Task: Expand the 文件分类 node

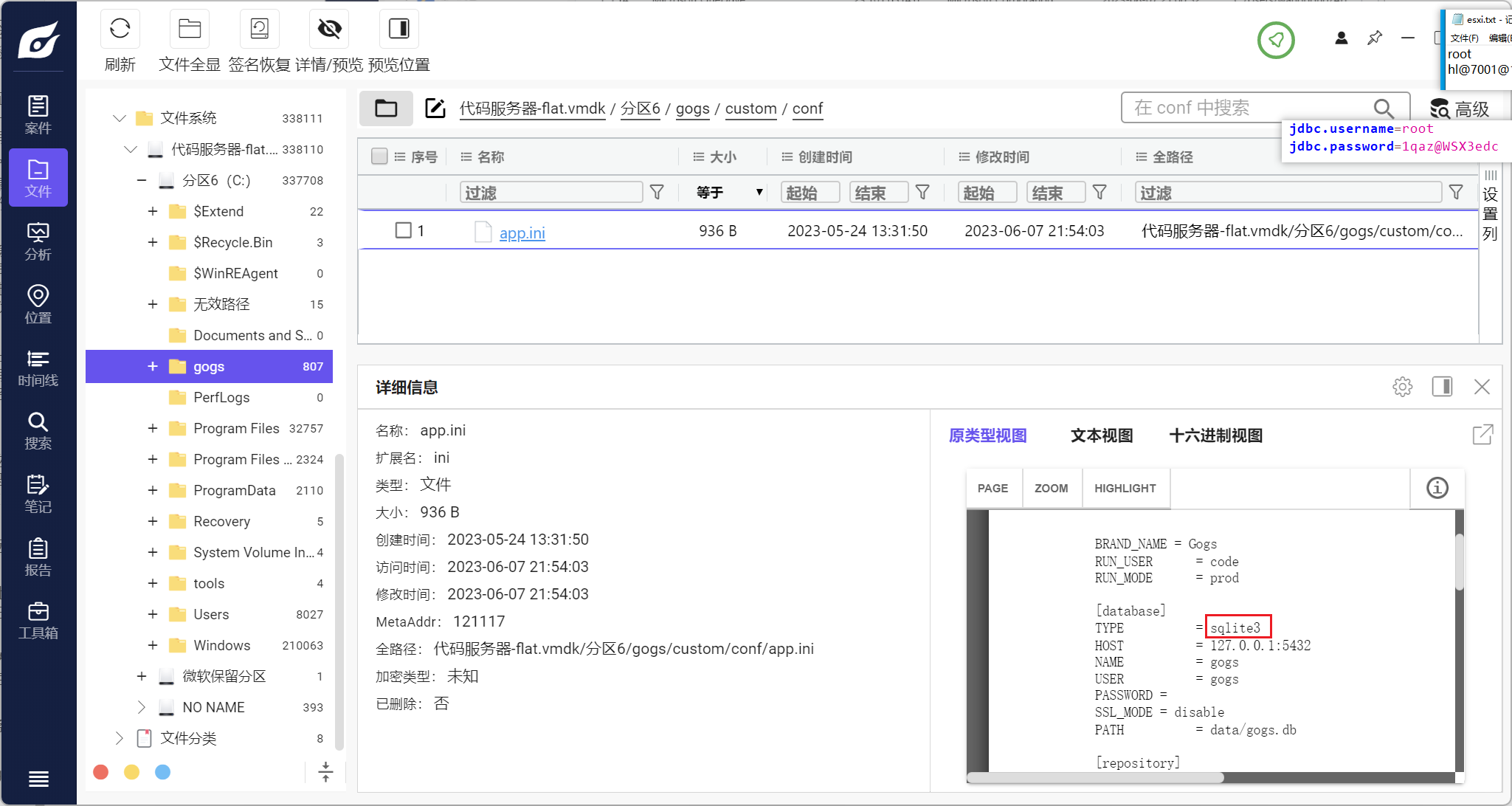Action: [x=119, y=739]
